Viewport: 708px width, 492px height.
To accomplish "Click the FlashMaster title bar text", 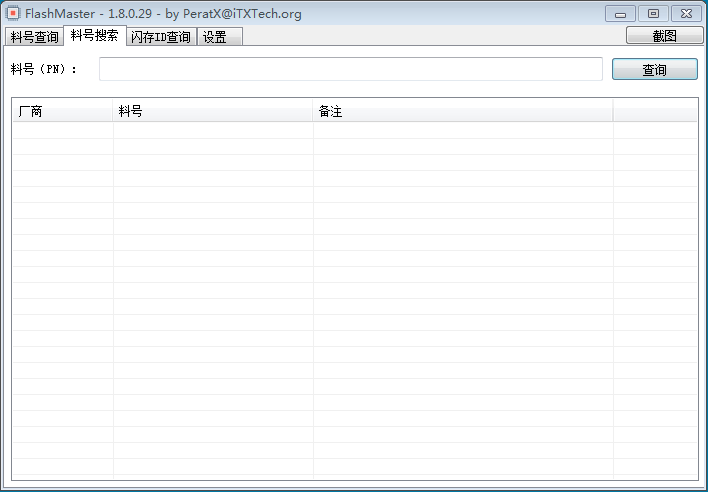I will pyautogui.click(x=163, y=14).
